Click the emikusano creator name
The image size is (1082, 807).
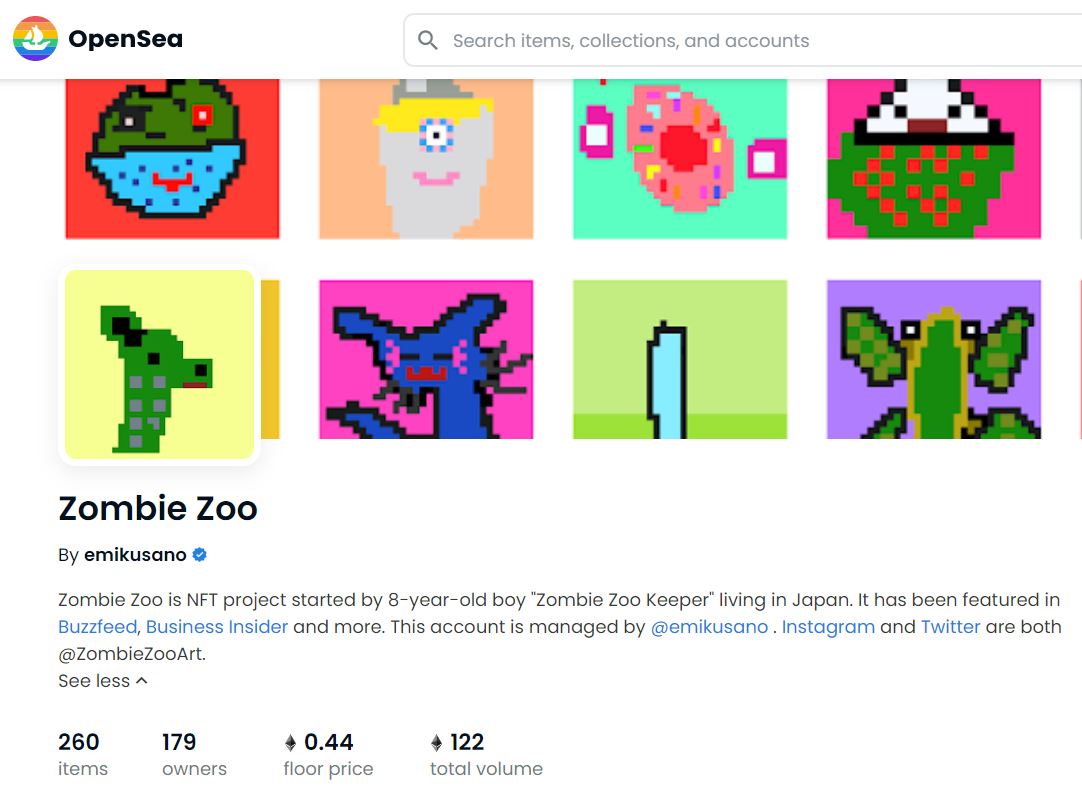[x=135, y=555]
